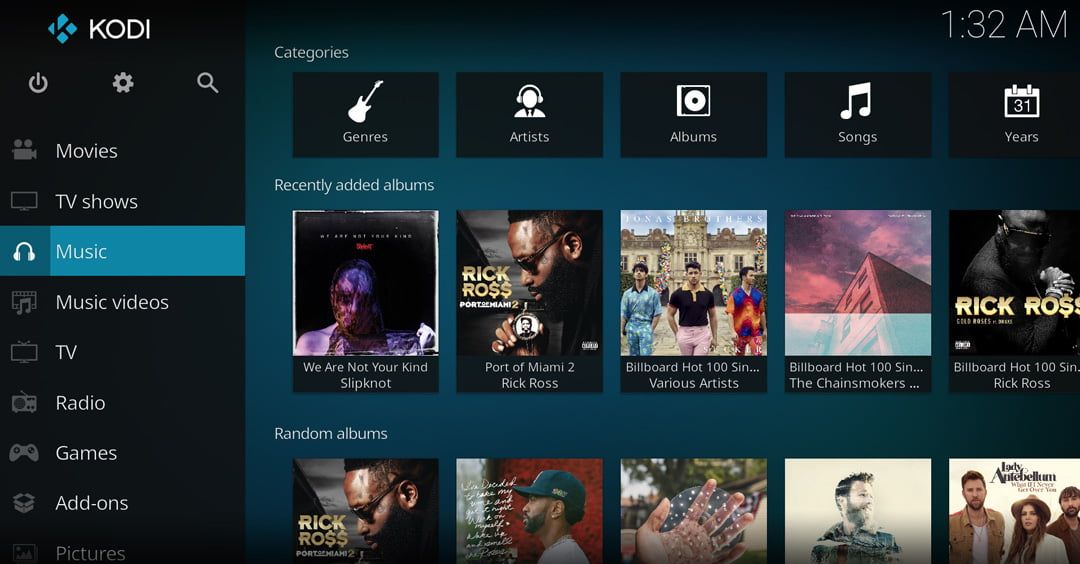Select the Music menu item
Image resolution: width=1080 pixels, height=564 pixels.
pyautogui.click(x=123, y=251)
